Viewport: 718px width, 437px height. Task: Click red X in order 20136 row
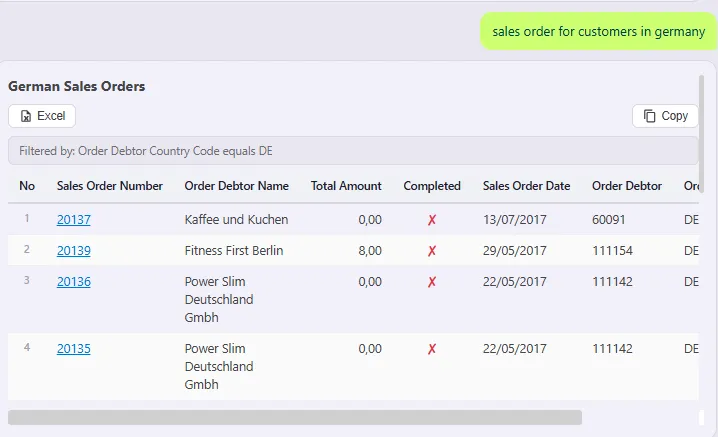click(x=432, y=282)
